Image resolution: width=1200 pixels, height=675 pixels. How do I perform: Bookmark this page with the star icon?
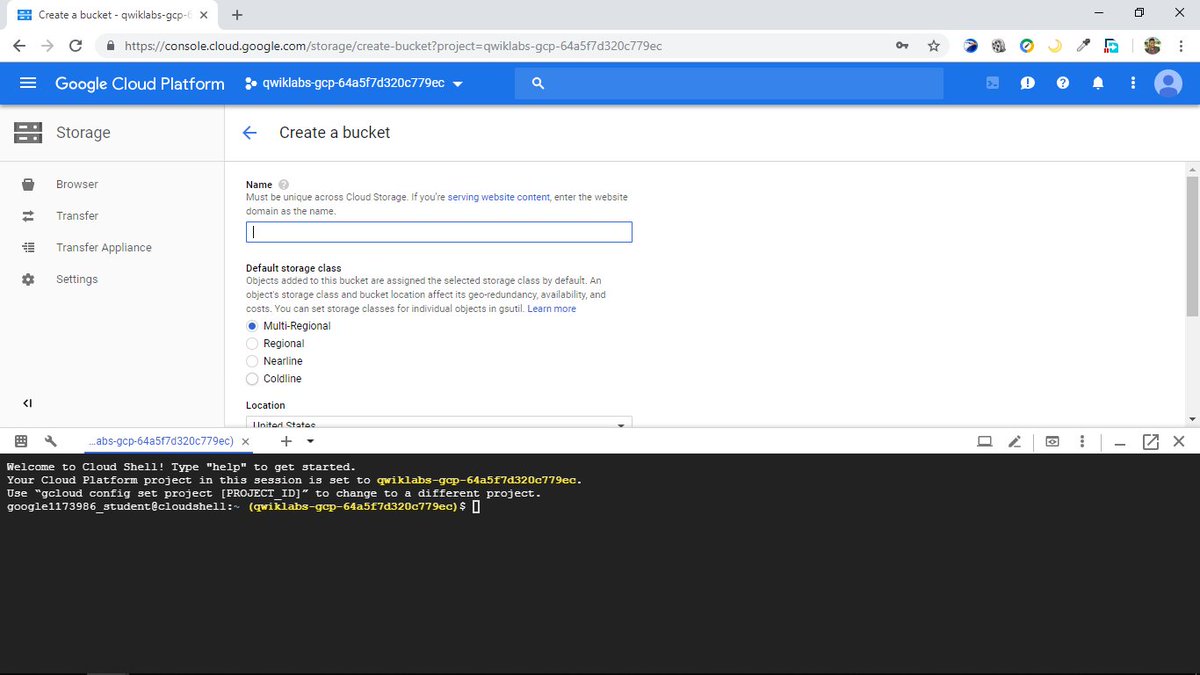click(933, 45)
